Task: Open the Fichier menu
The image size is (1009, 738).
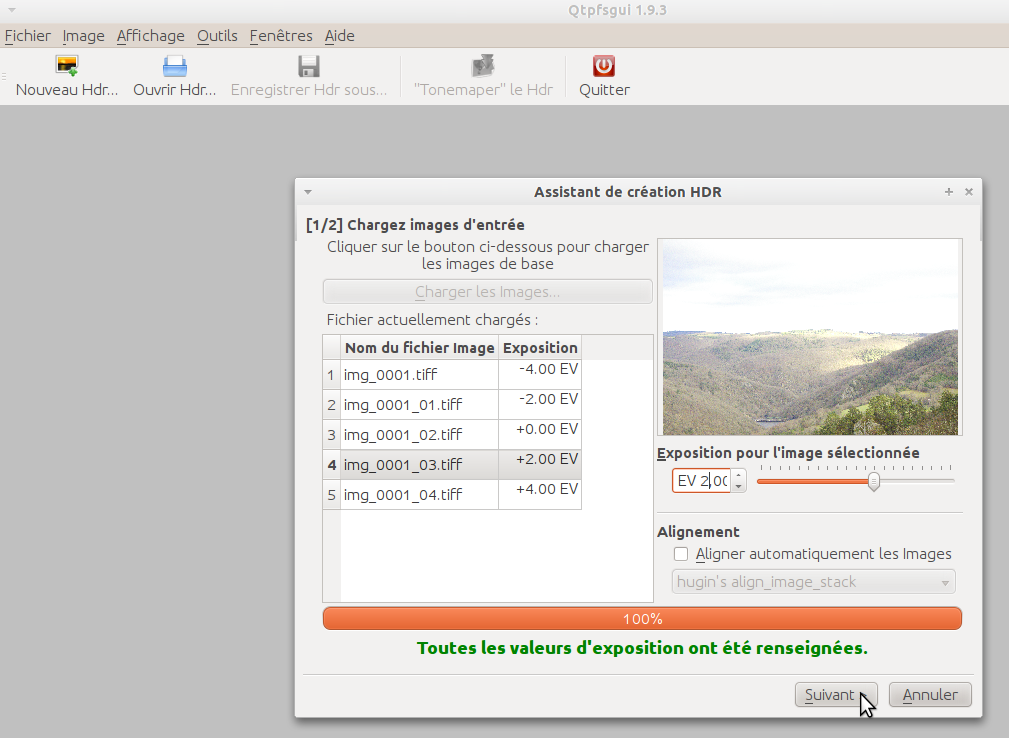Action: point(27,36)
